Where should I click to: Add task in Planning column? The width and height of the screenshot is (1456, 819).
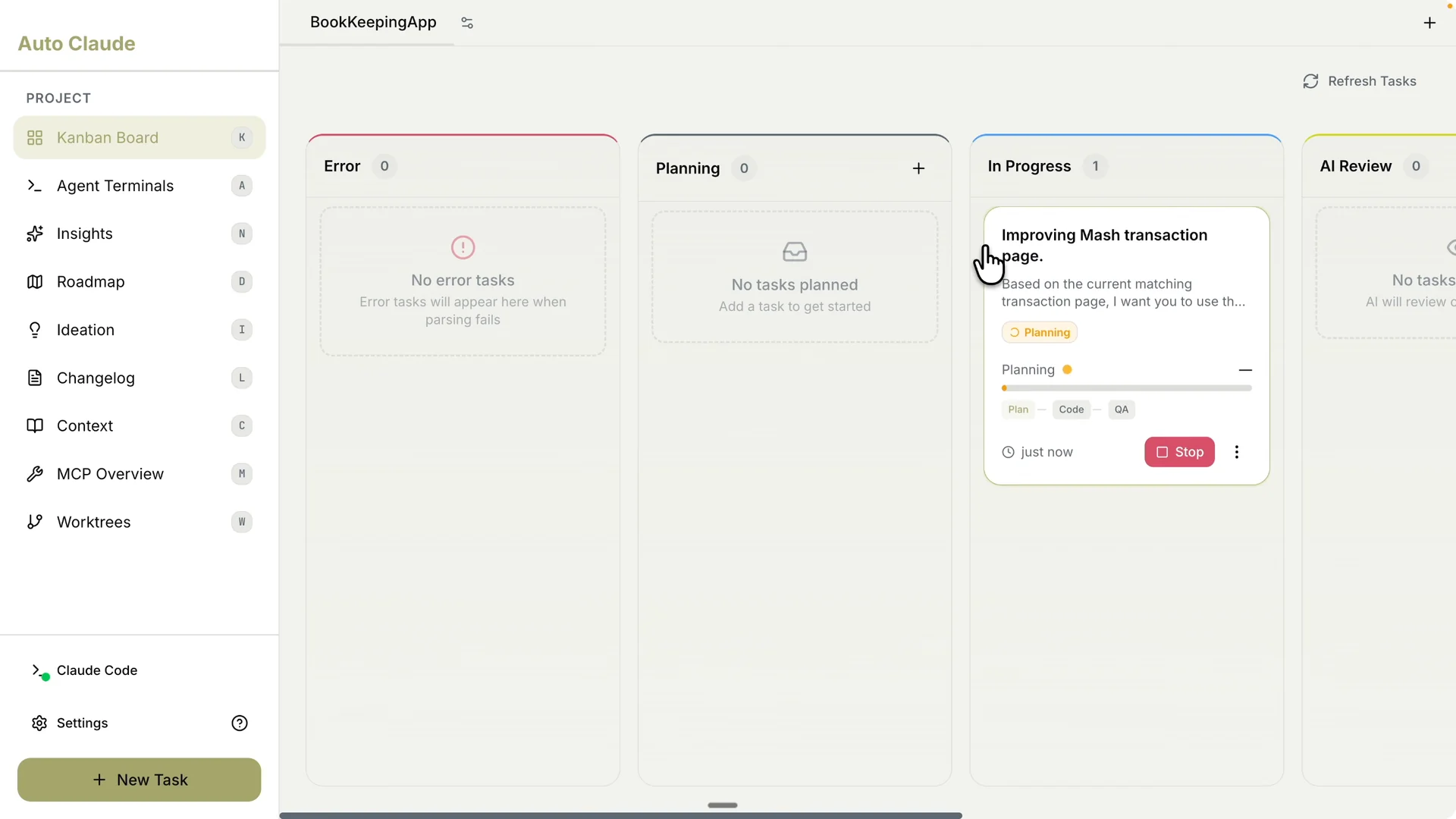[x=918, y=168]
